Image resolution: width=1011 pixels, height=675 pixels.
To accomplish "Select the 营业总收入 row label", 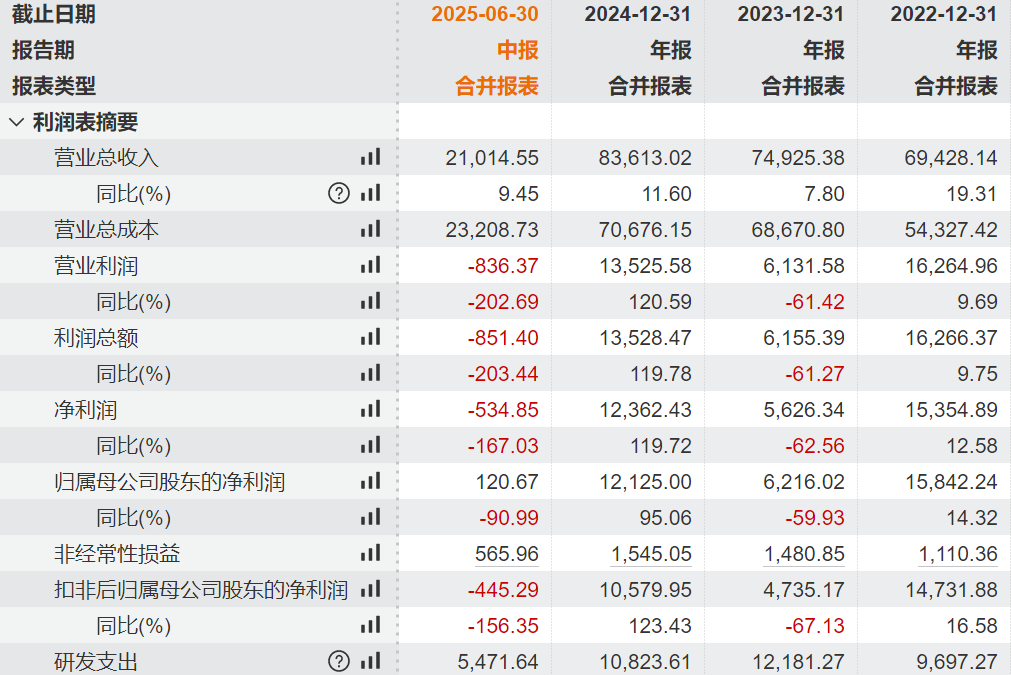I will [106, 157].
